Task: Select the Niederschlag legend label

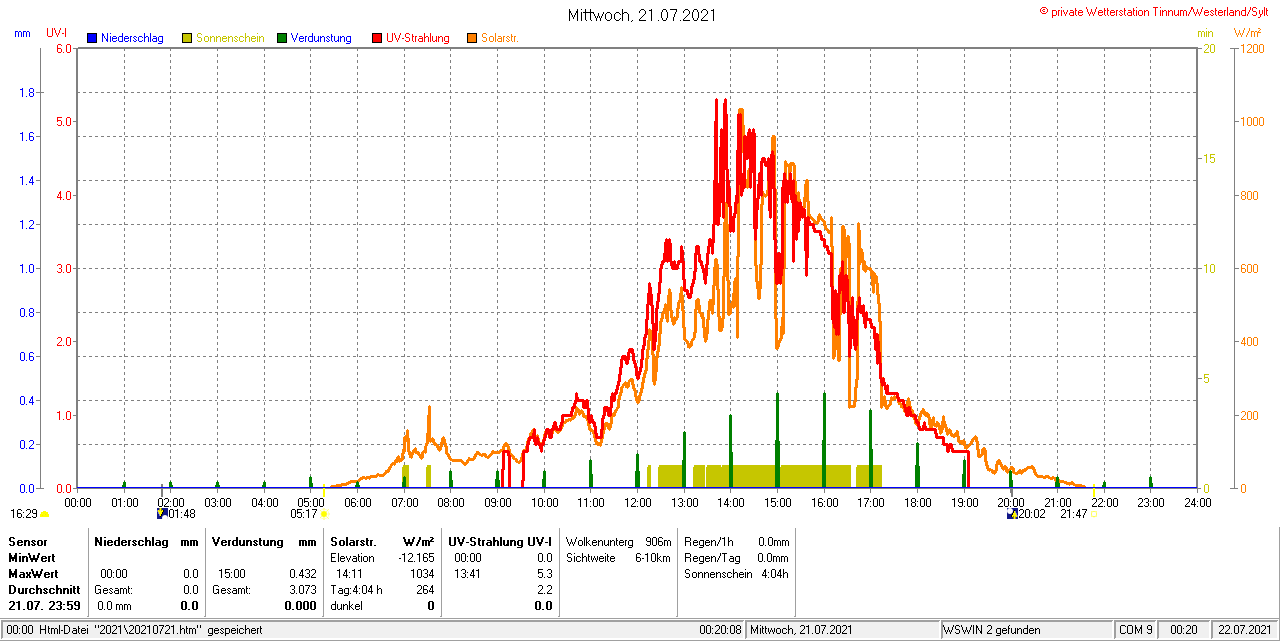Action: (x=132, y=38)
